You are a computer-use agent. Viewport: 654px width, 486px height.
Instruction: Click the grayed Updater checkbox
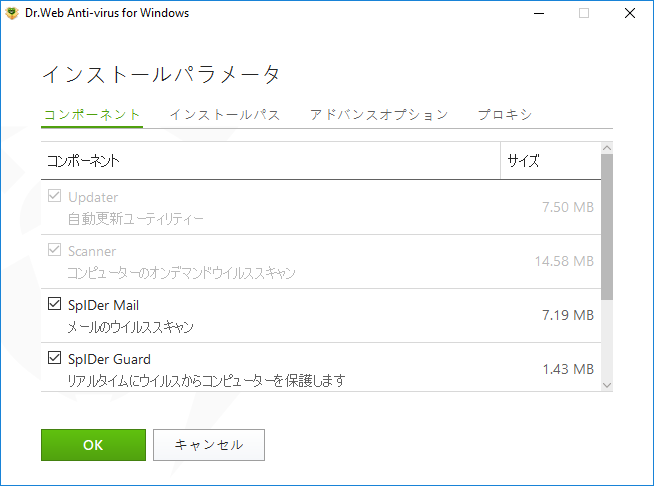54,195
